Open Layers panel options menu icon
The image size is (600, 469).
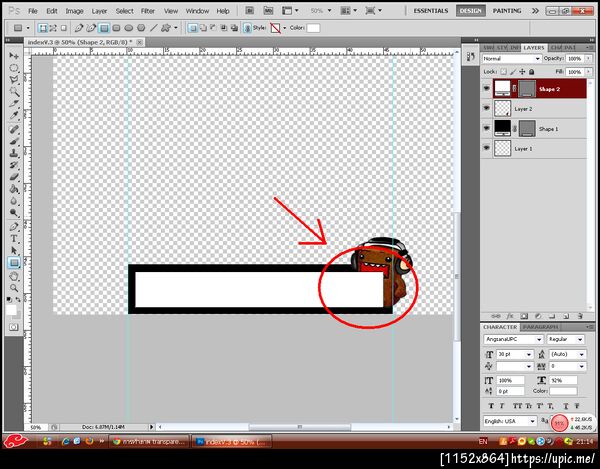(x=589, y=47)
